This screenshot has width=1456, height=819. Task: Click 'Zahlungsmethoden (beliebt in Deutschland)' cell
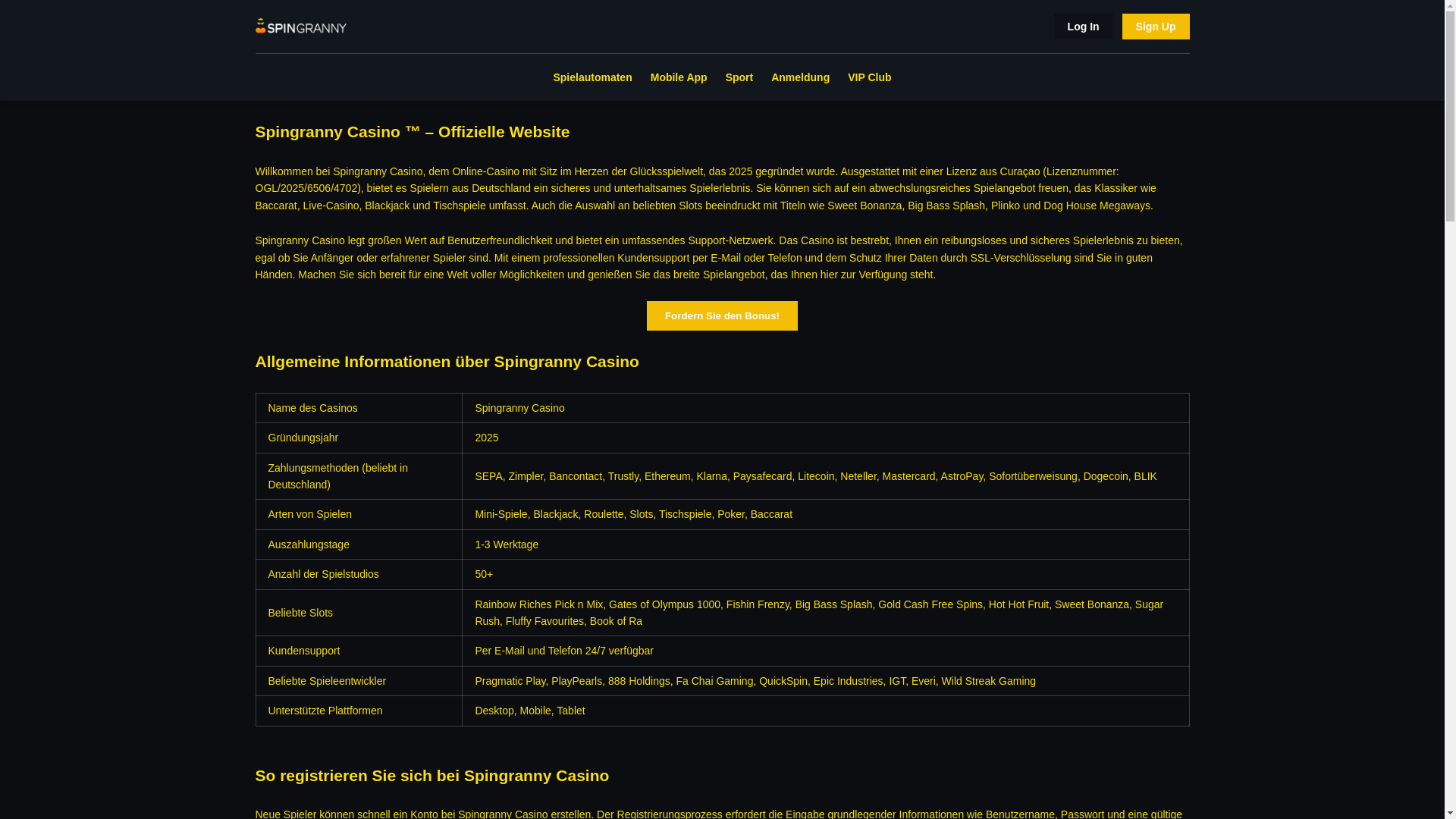(x=359, y=476)
